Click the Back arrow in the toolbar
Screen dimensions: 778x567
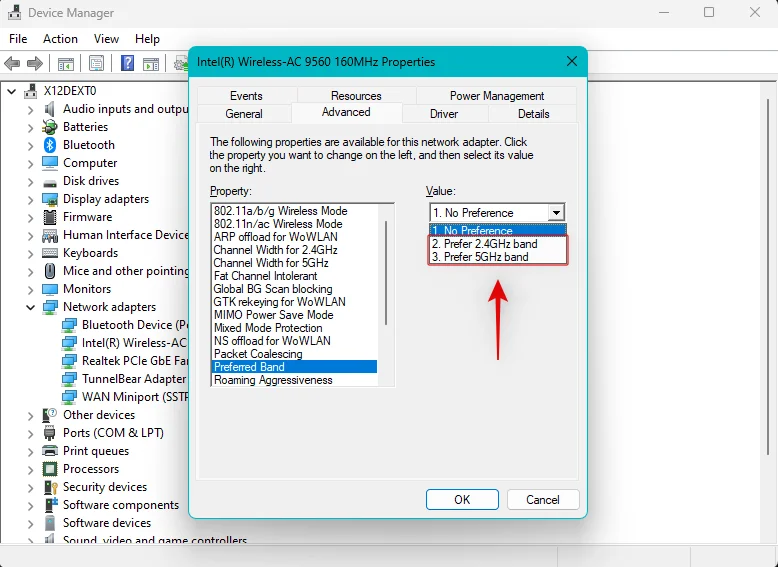(12, 64)
